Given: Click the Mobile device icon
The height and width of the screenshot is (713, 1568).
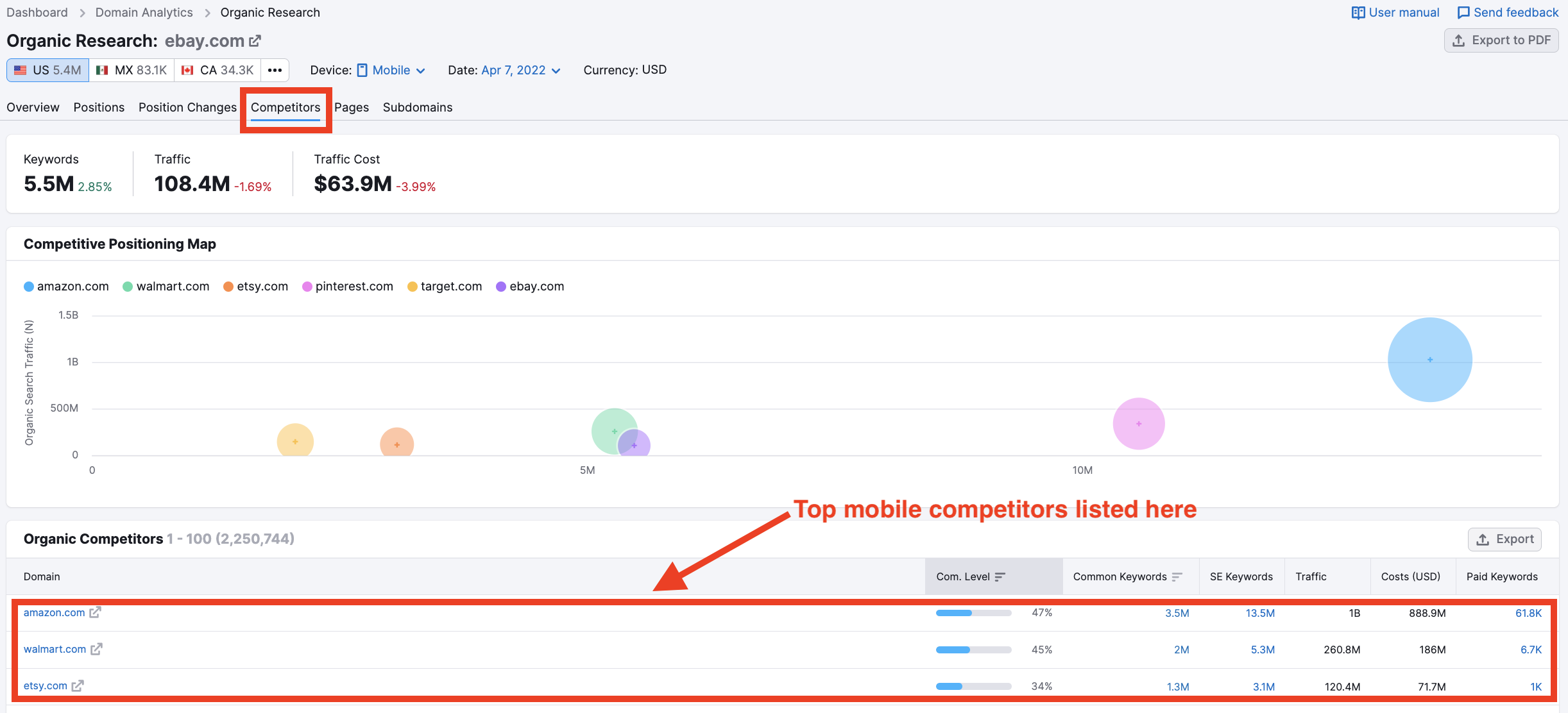Looking at the screenshot, I should (362, 70).
